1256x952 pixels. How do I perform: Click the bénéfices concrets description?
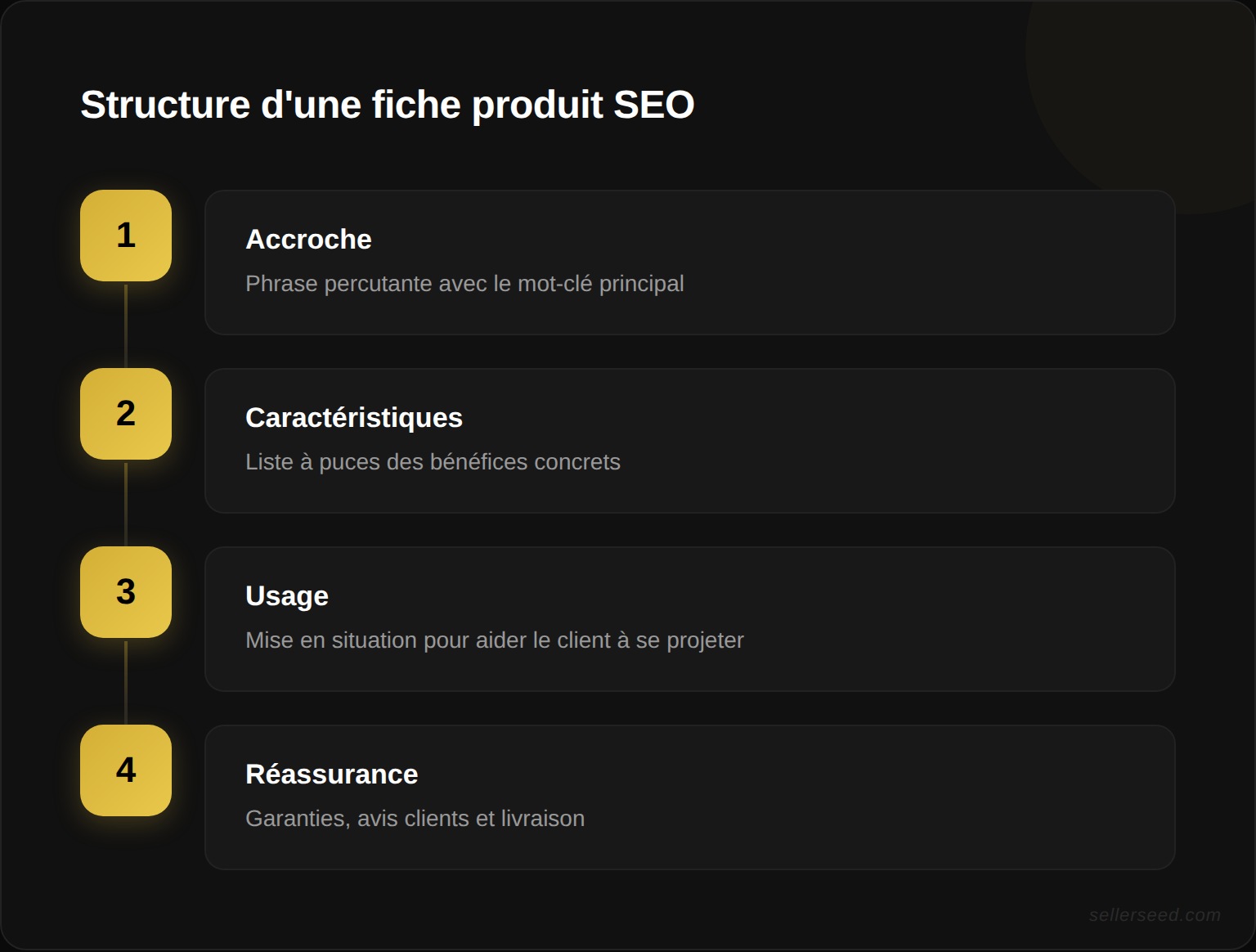433,461
